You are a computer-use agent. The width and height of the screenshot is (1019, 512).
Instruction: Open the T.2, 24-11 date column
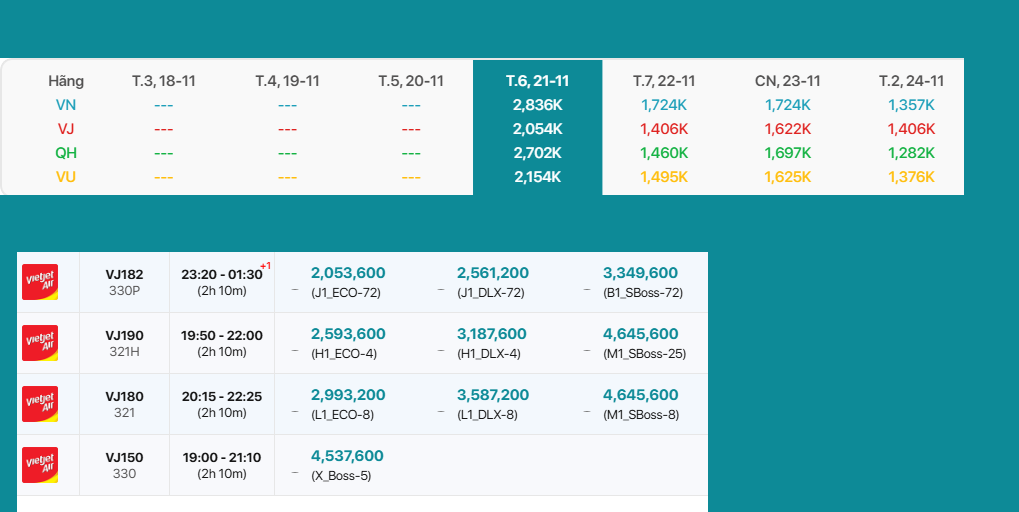pyautogui.click(x=911, y=81)
